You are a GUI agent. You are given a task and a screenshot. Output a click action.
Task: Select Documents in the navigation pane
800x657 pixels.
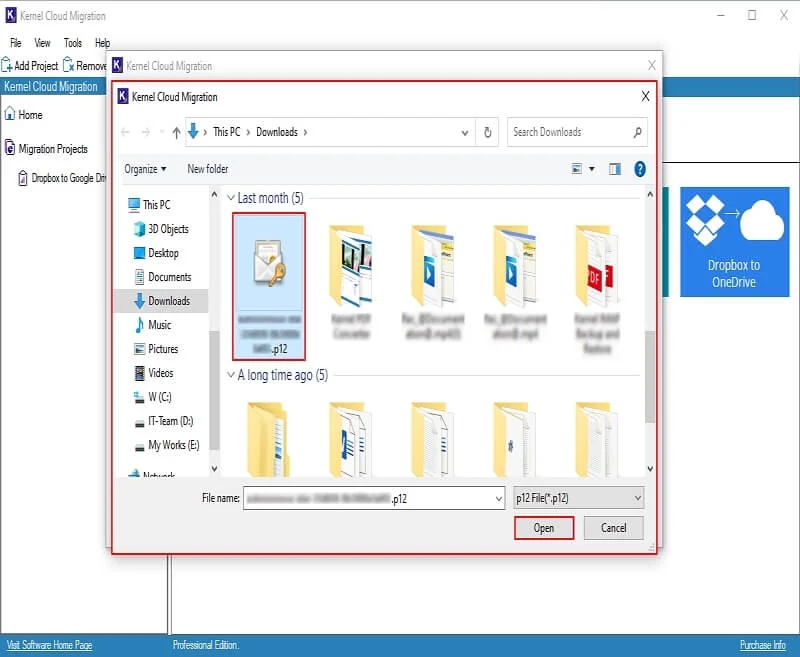click(162, 277)
